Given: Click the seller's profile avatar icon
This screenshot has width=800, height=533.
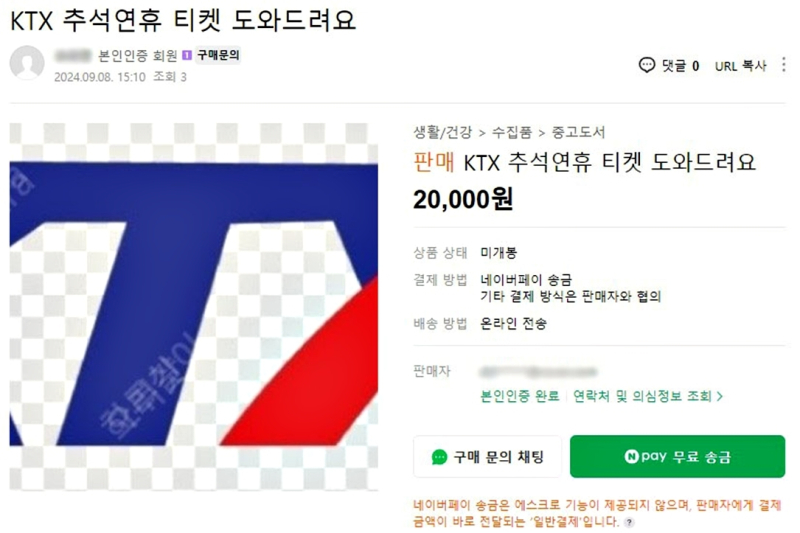Looking at the screenshot, I should click(27, 63).
